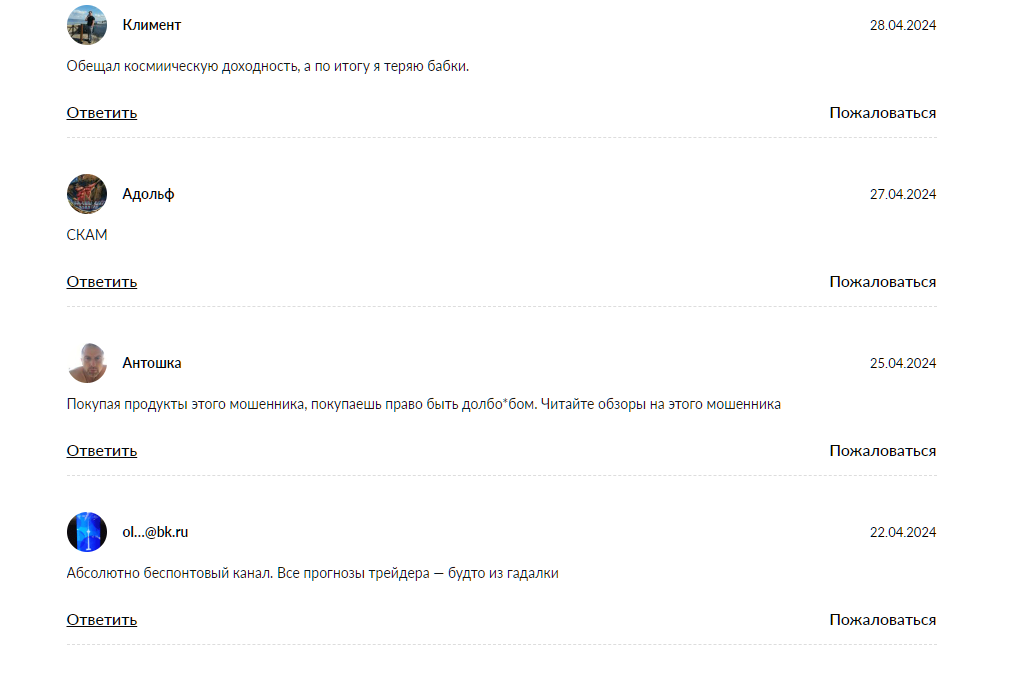Screen dimensions: 1021x678
Task: Click the username ol...@bk.ru
Action: tap(155, 532)
